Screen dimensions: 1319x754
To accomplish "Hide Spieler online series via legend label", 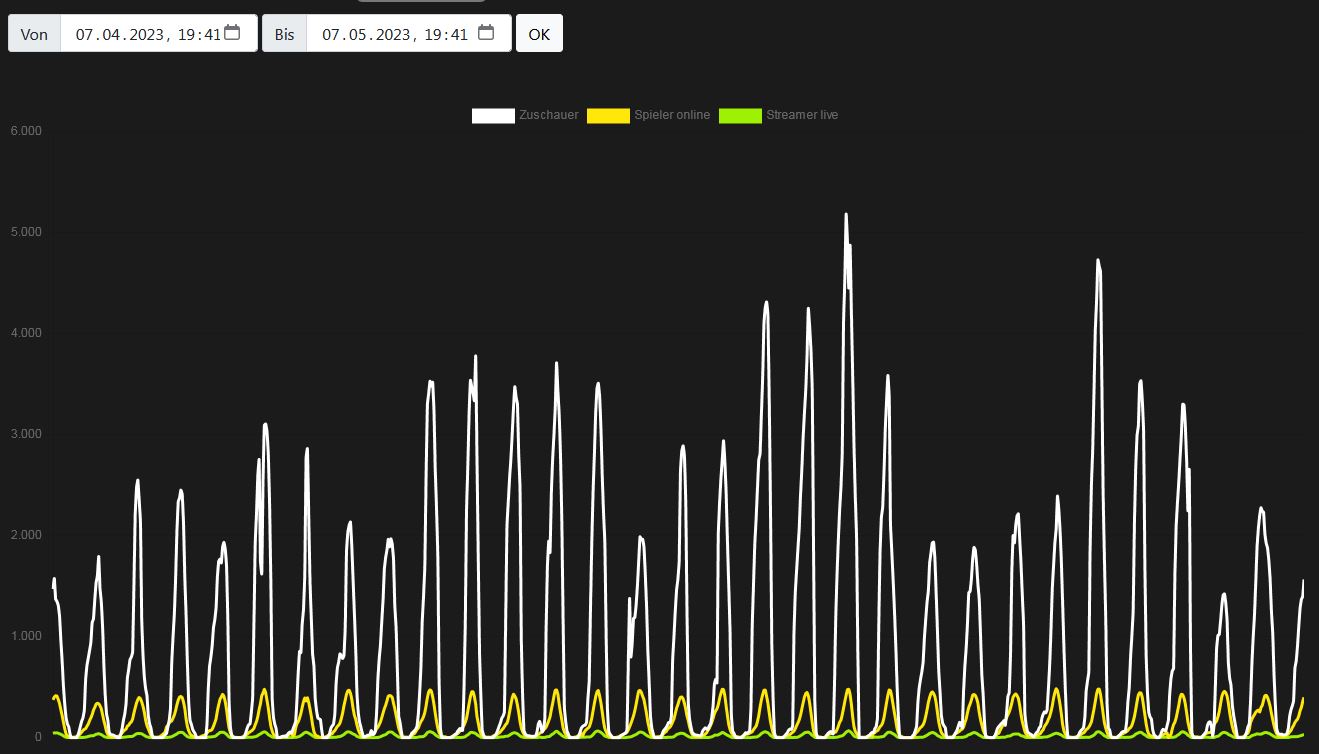I will (672, 115).
